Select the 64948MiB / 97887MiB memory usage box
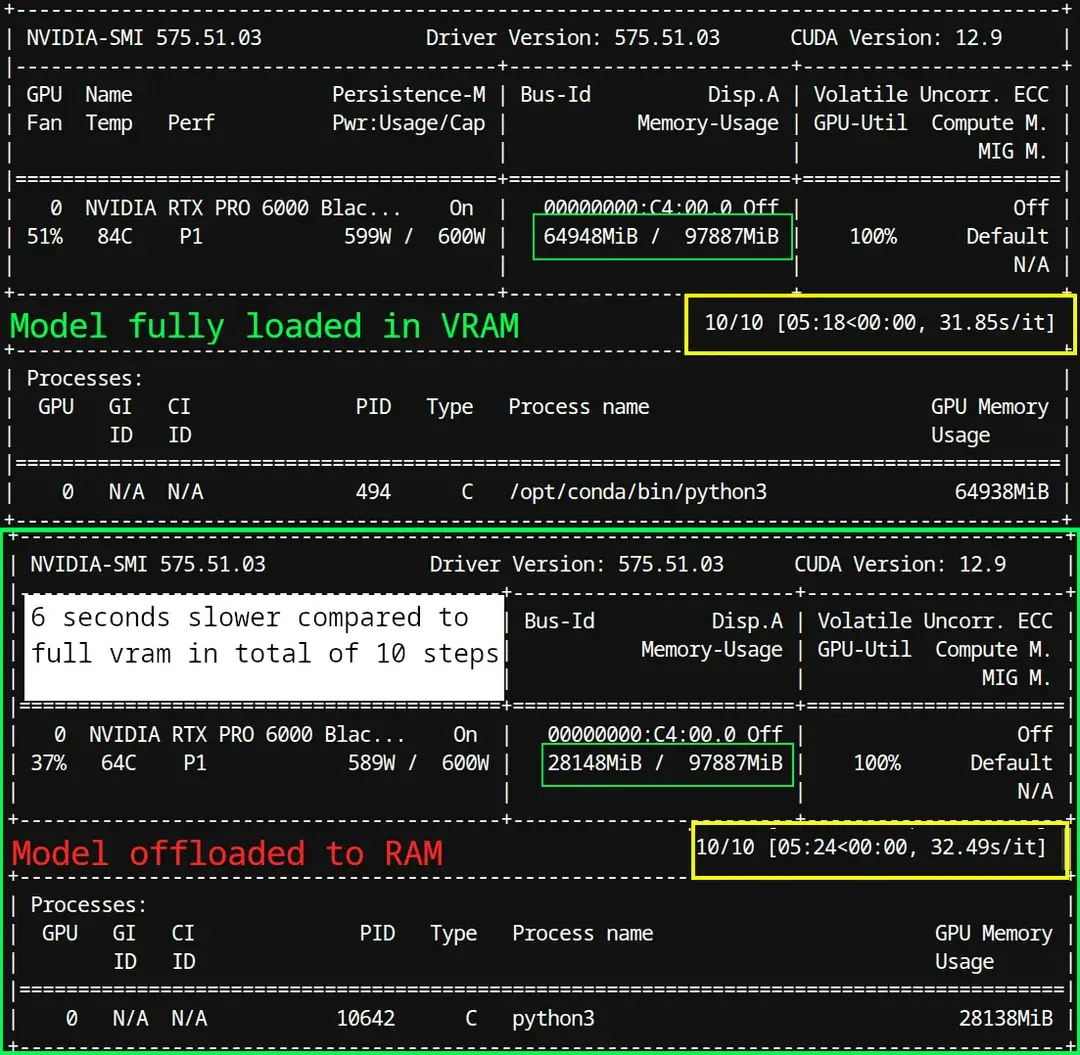This screenshot has height=1055, width=1080. [662, 237]
